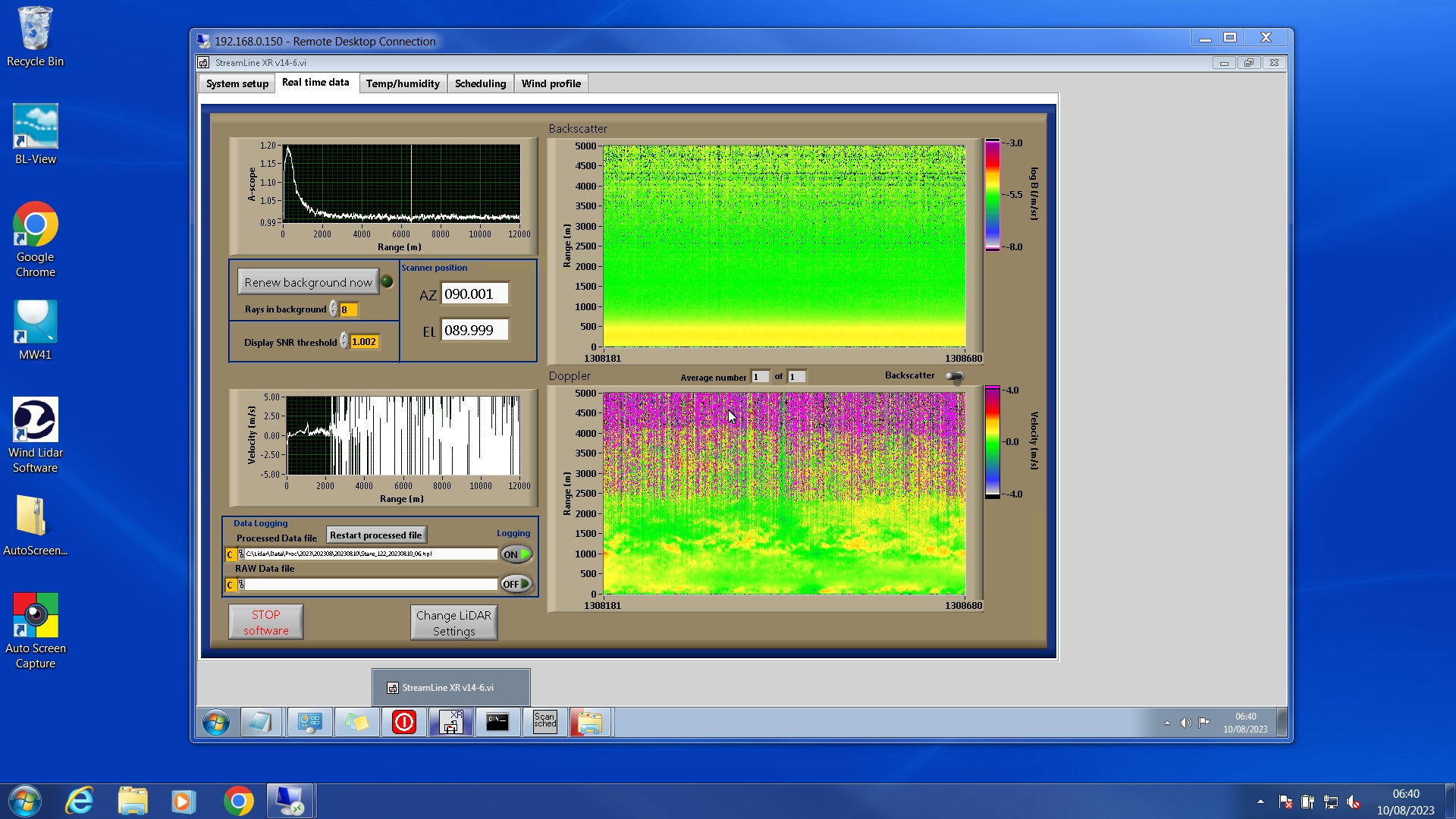Click processed data file path browse icon
This screenshot has width=1456, height=819.
(241, 554)
